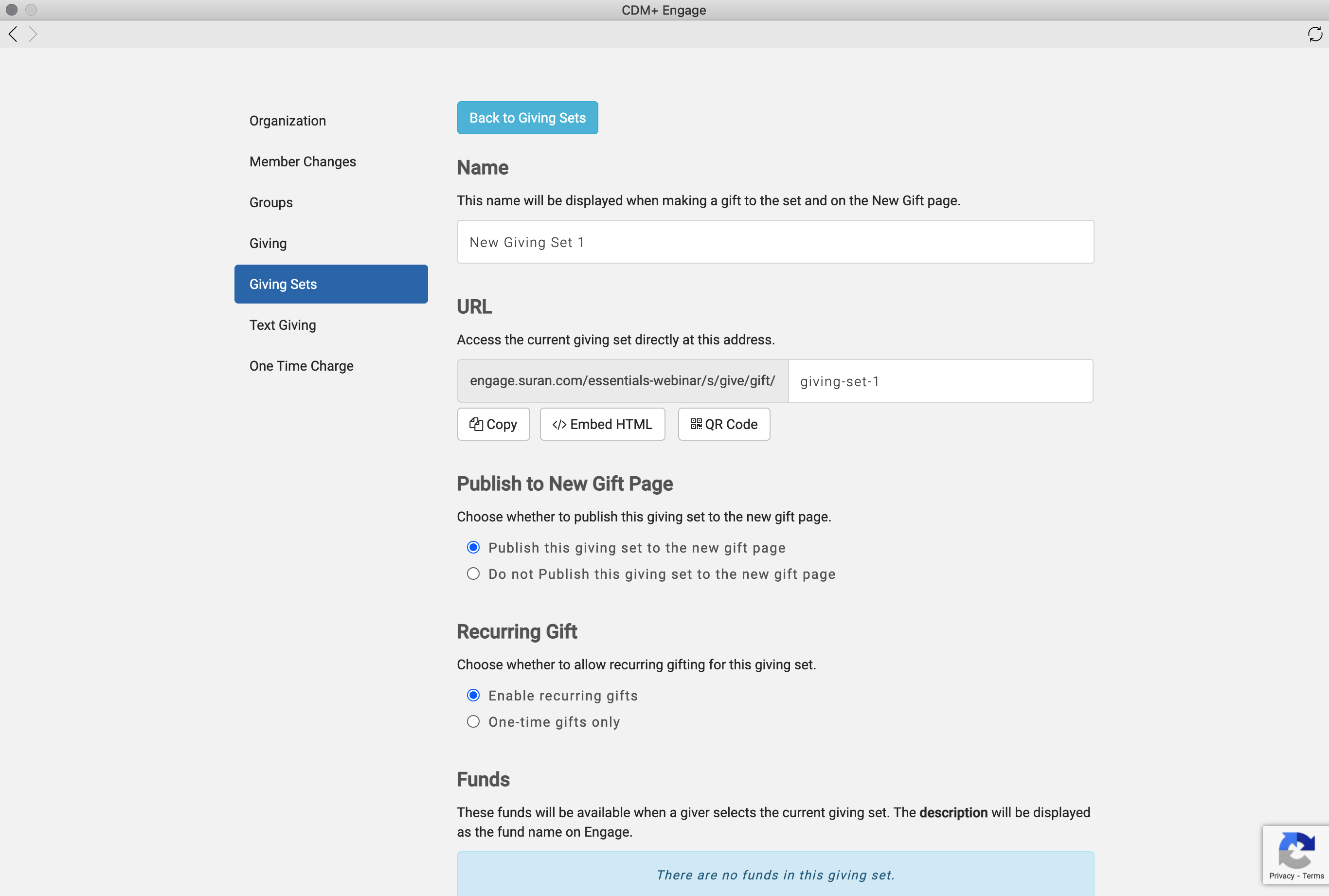1329x896 pixels.
Task: Select Publish this giving set option
Action: (473, 547)
